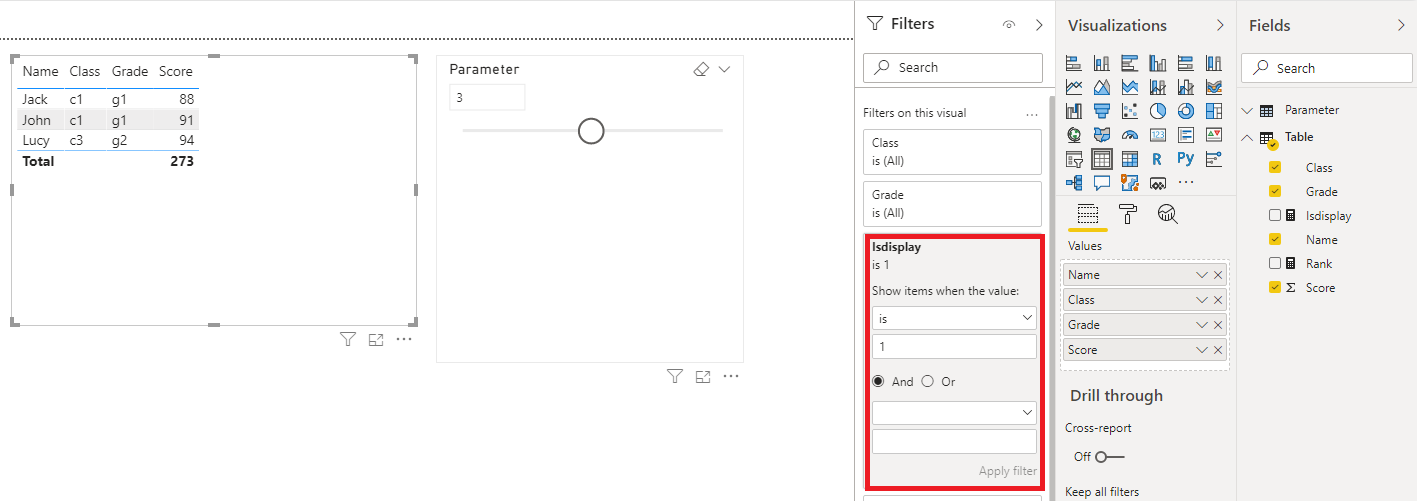The width and height of the screenshot is (1417, 501).
Task: Open the empty second condition dropdown
Action: (954, 412)
